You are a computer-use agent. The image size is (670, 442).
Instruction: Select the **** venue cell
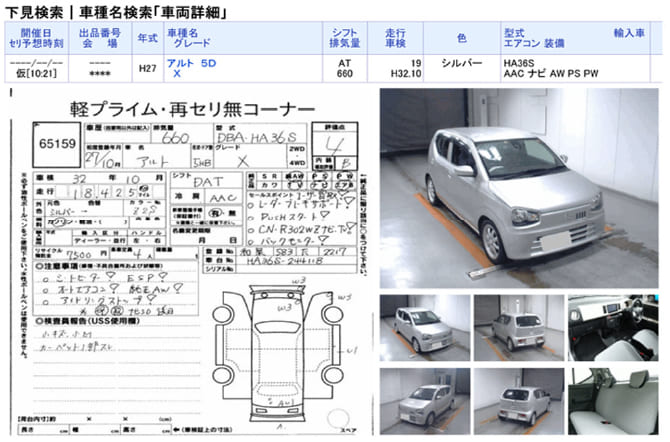(100, 74)
